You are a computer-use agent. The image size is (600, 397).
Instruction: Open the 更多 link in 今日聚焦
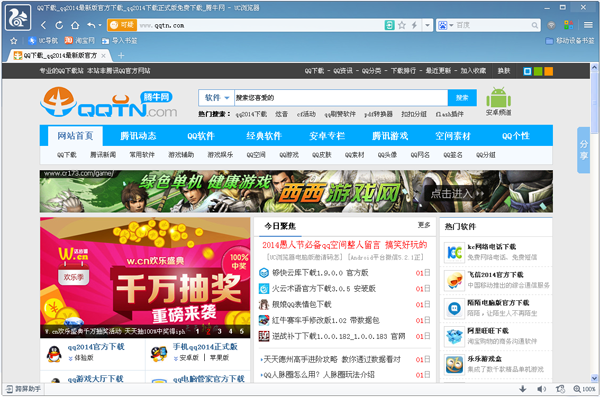tap(424, 225)
